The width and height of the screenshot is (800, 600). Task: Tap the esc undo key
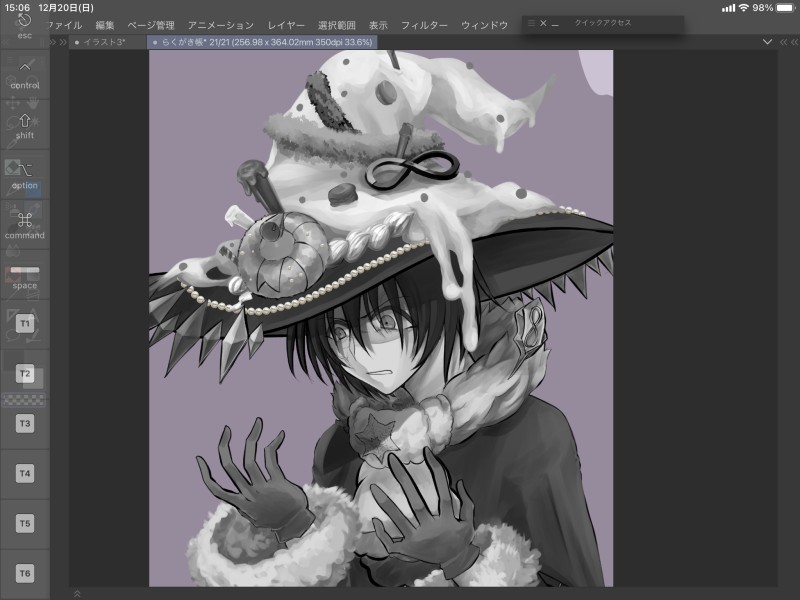(x=24, y=27)
